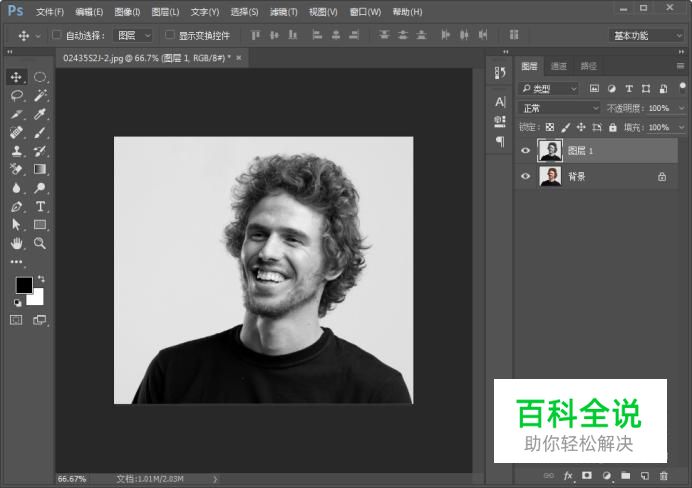
Task: Select the Horizontal Type tool
Action: pos(40,206)
